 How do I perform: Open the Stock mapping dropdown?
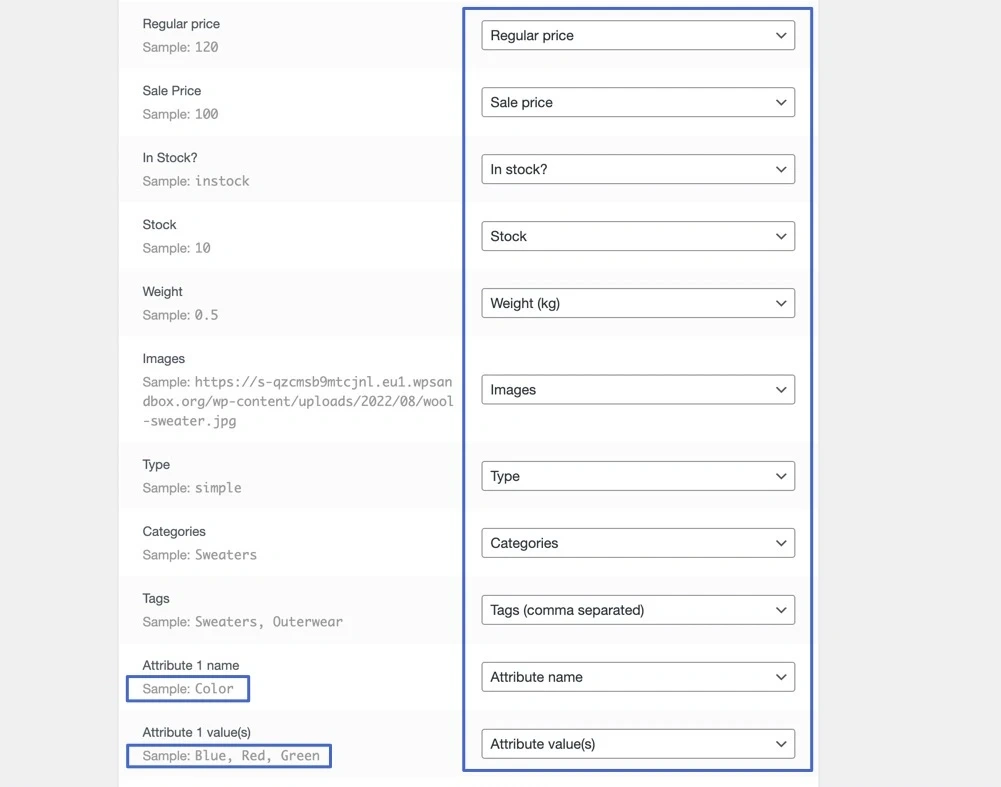(x=637, y=237)
